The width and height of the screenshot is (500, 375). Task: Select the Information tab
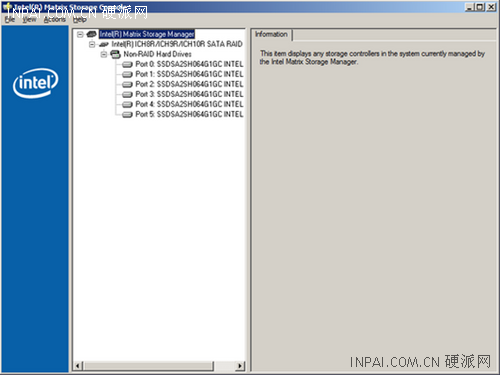(271, 34)
